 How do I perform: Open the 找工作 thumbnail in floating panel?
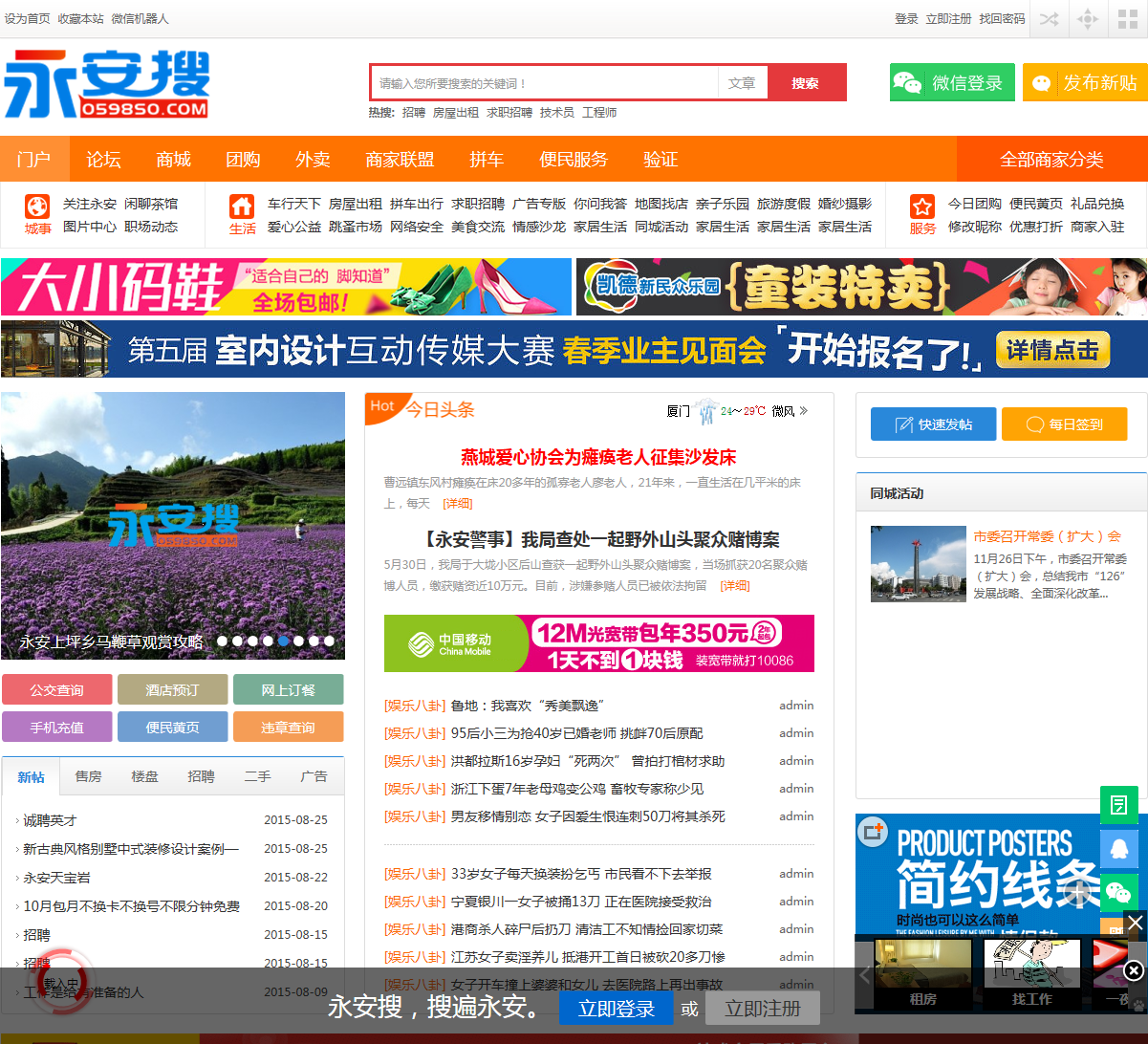click(x=1032, y=973)
